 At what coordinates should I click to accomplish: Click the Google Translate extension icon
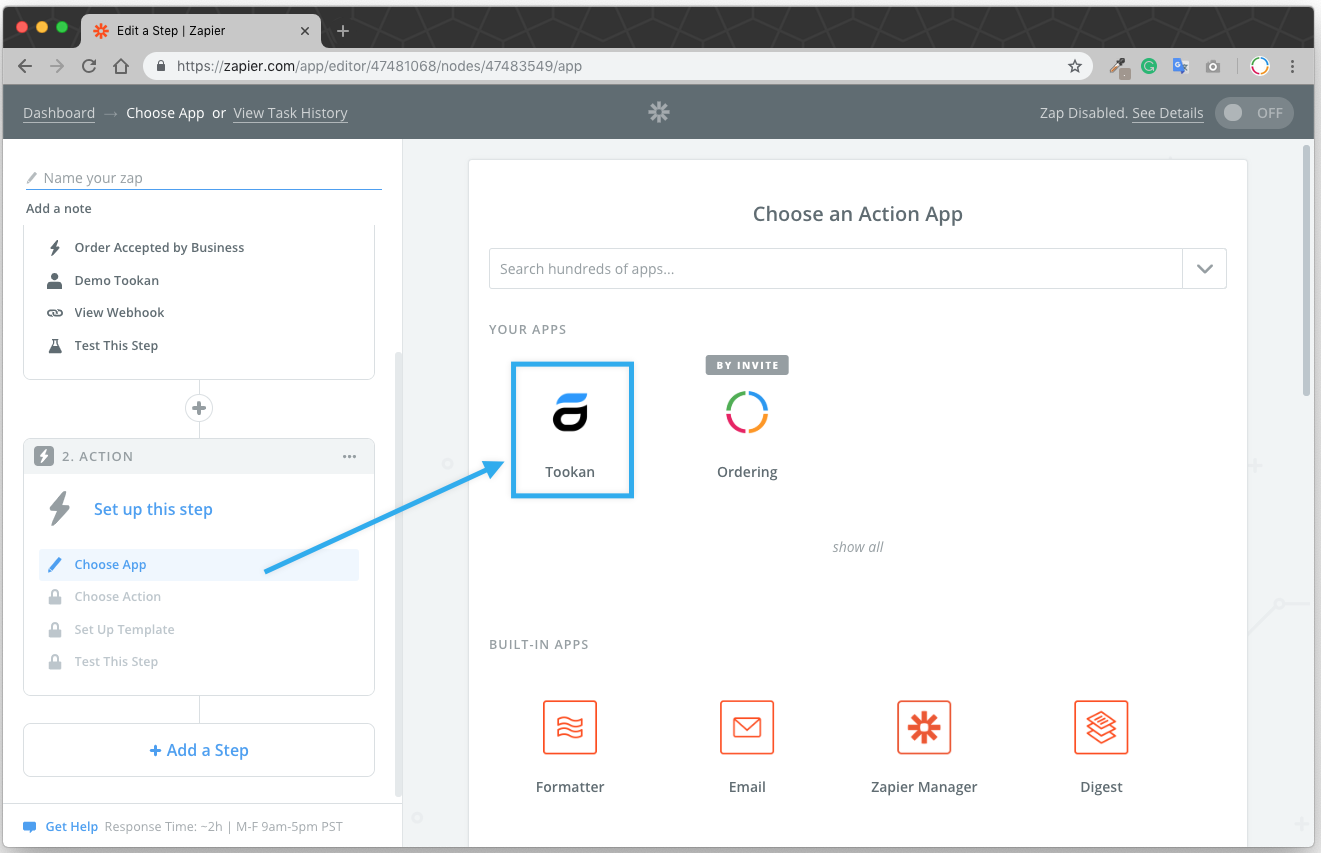click(1181, 66)
